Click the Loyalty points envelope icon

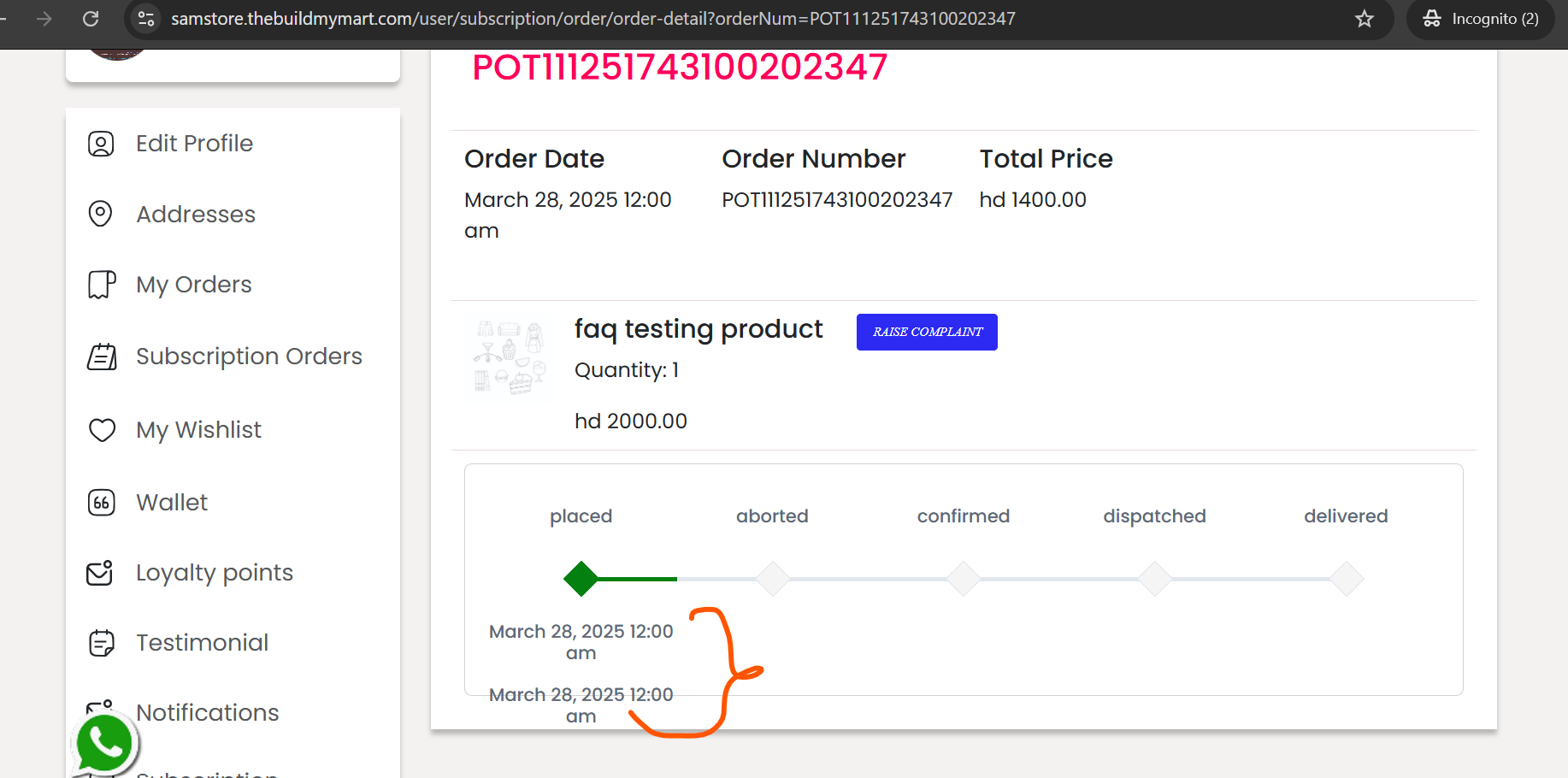point(100,572)
